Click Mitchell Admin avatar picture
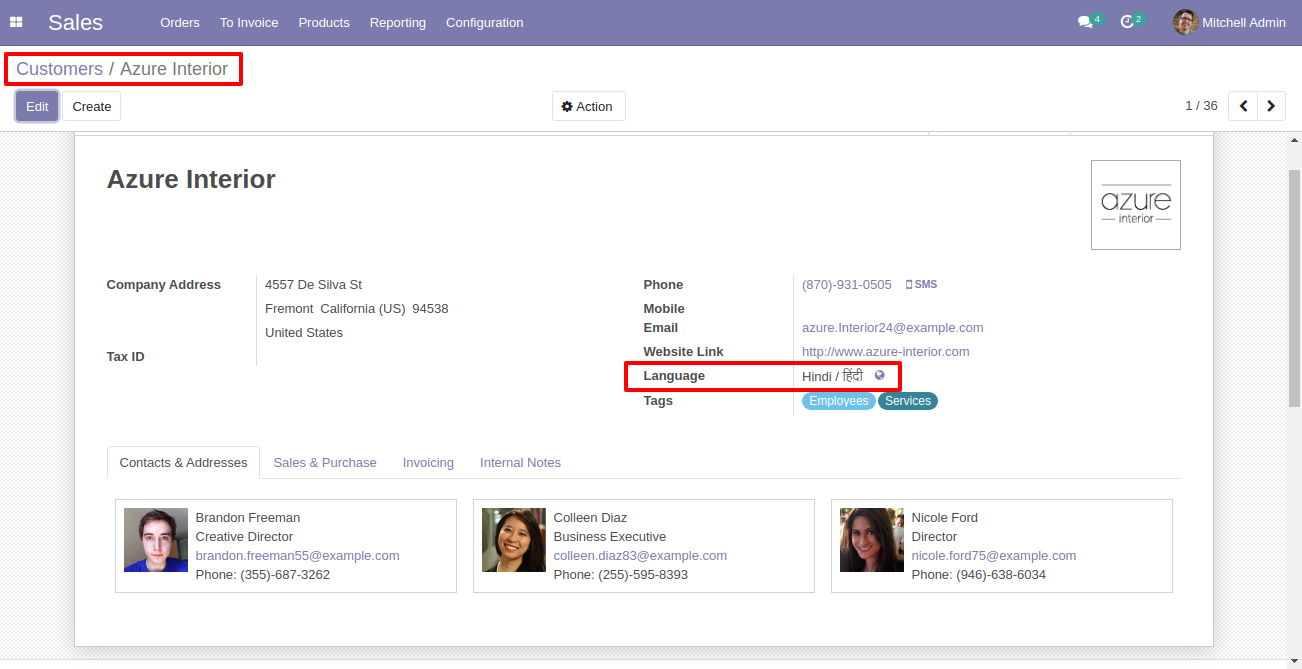 [1185, 22]
